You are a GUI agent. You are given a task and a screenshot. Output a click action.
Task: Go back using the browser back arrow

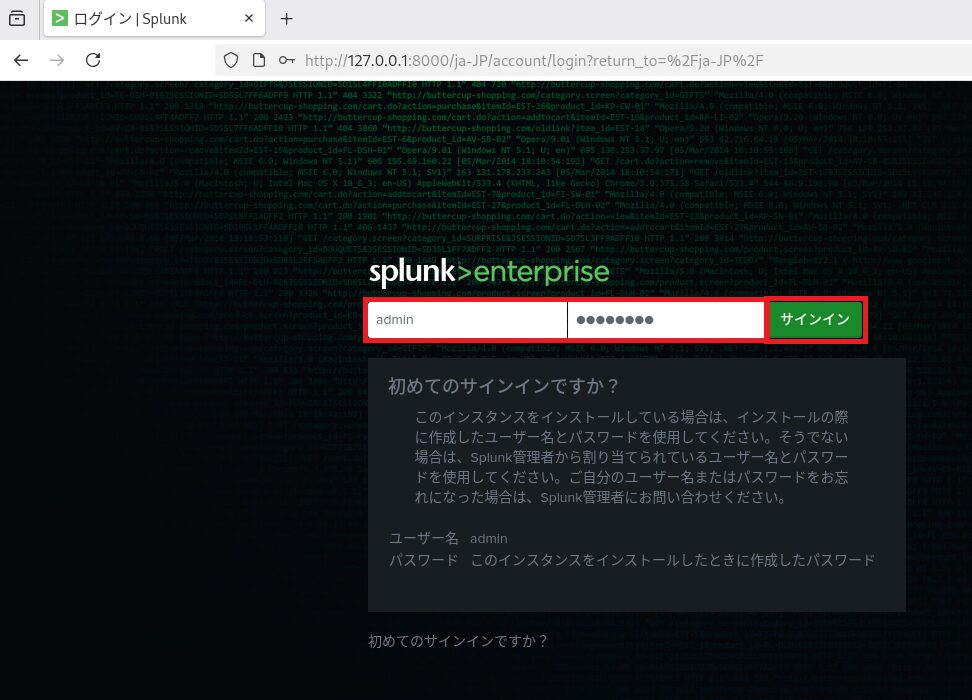tap(21, 60)
